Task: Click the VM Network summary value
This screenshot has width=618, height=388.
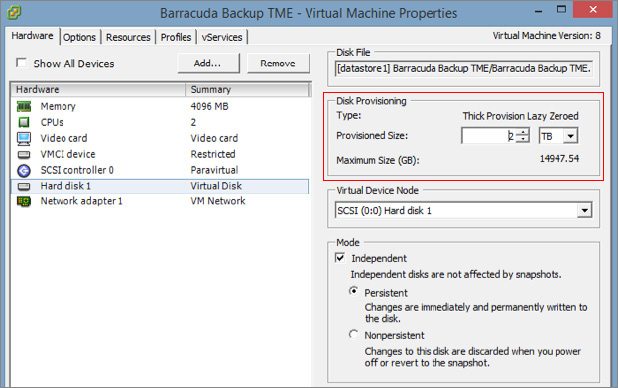Action: [x=218, y=201]
